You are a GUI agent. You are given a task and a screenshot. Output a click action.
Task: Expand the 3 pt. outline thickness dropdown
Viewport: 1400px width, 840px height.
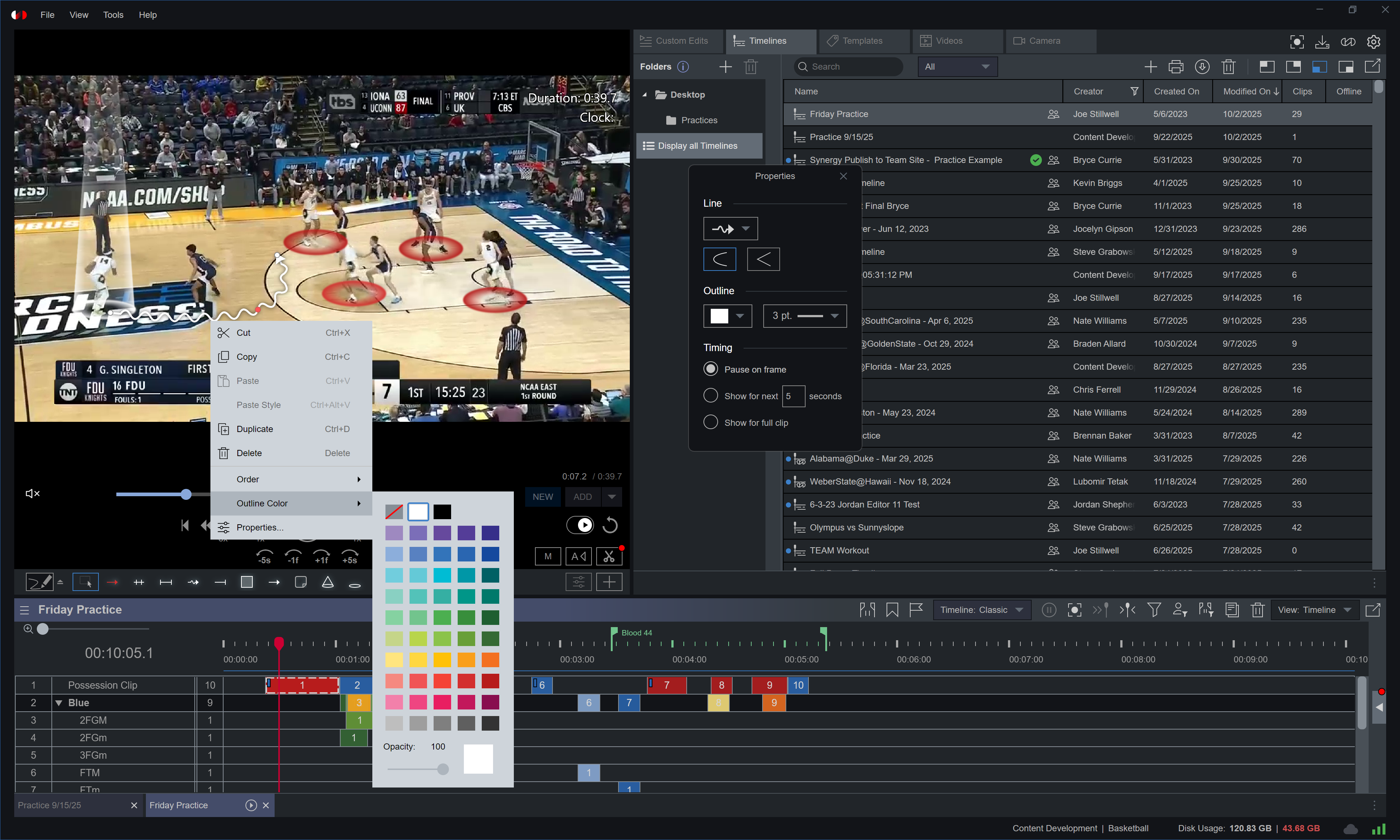click(x=805, y=316)
